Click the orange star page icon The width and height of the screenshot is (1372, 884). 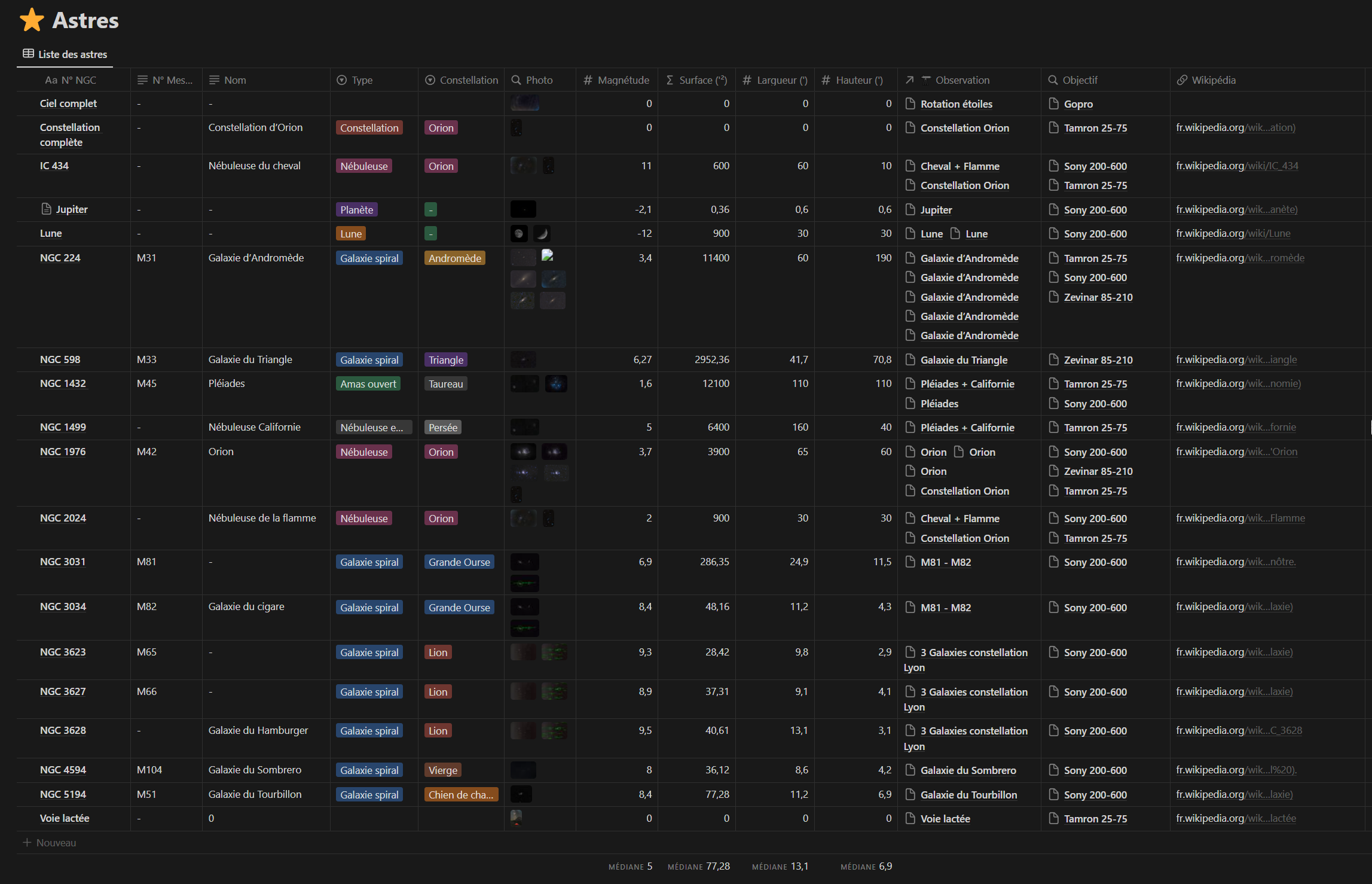(x=32, y=20)
